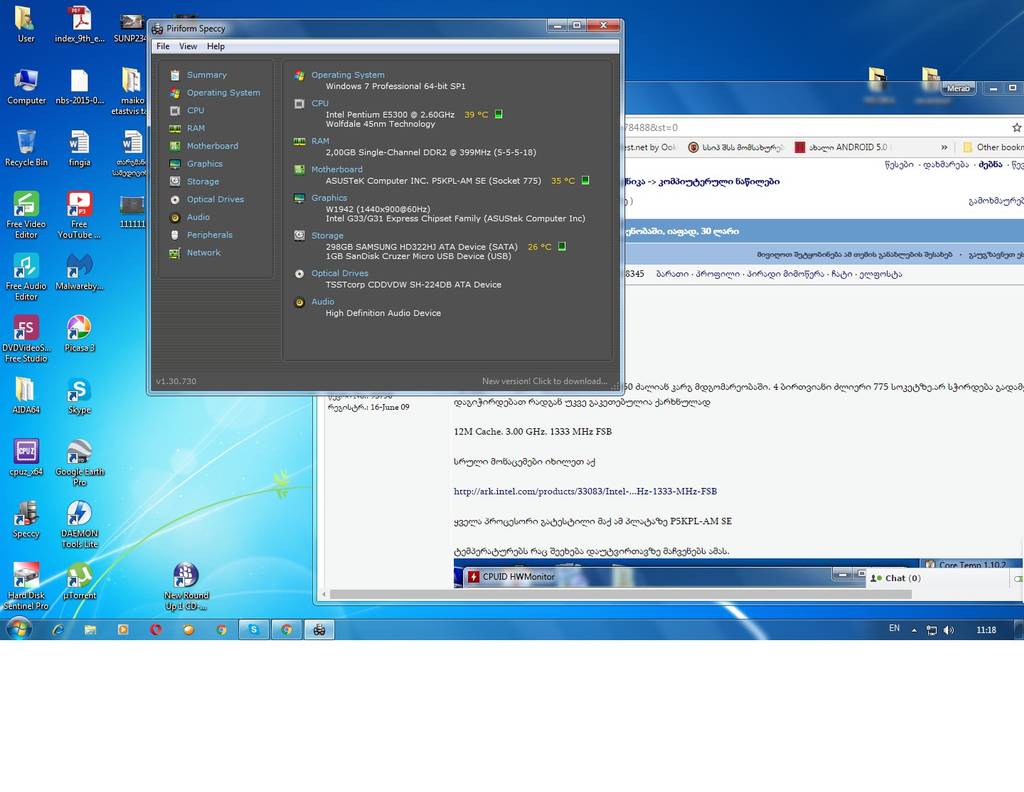Open Audio section in sidebar
This screenshot has width=1024, height=792.
pos(198,217)
